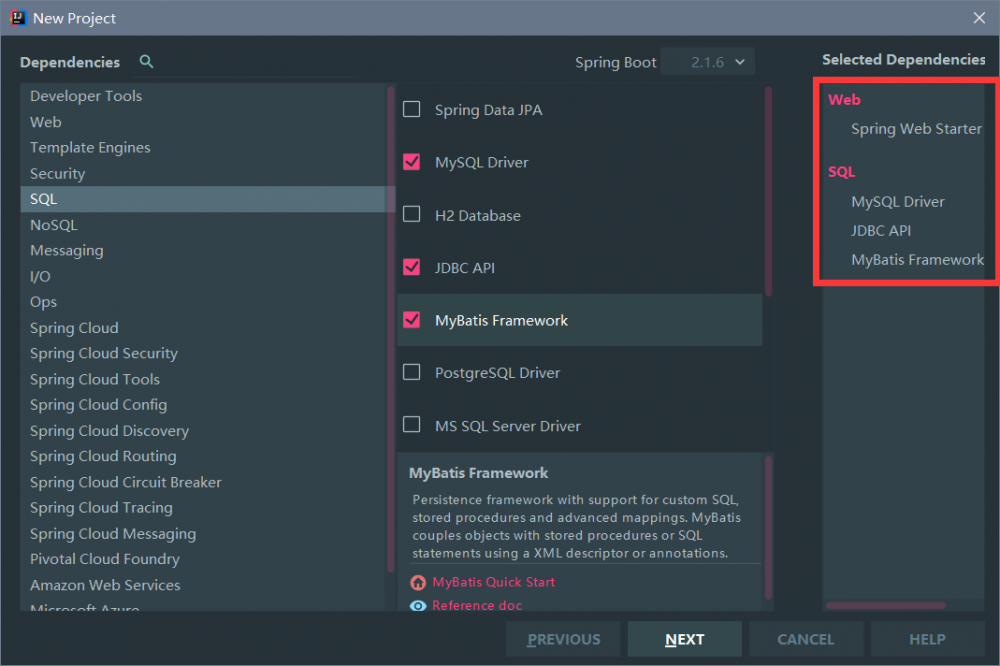Uncheck the MySQL Driver checkbox
The width and height of the screenshot is (1000, 666).
411,162
